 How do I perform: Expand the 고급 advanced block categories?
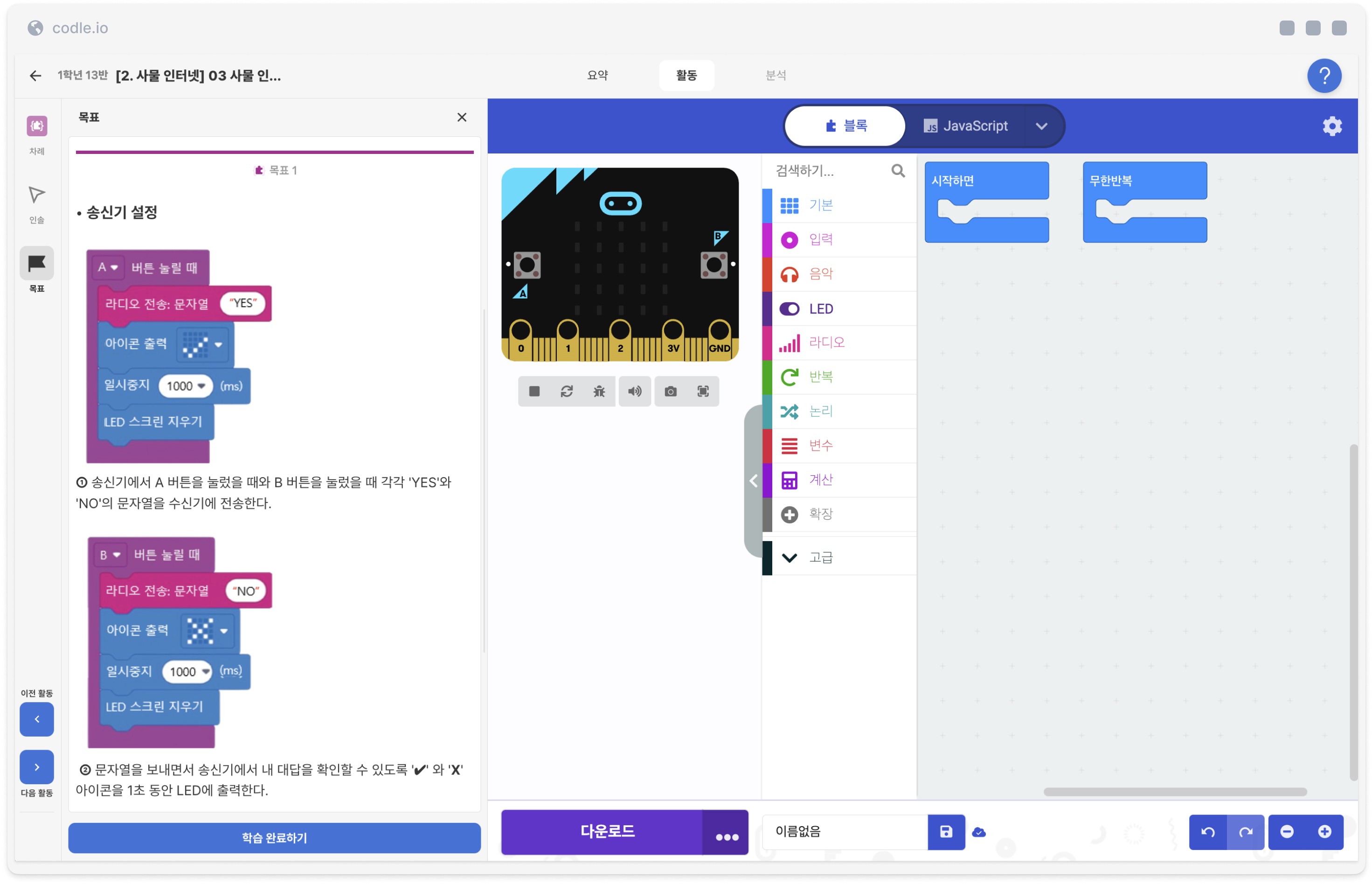pos(821,557)
